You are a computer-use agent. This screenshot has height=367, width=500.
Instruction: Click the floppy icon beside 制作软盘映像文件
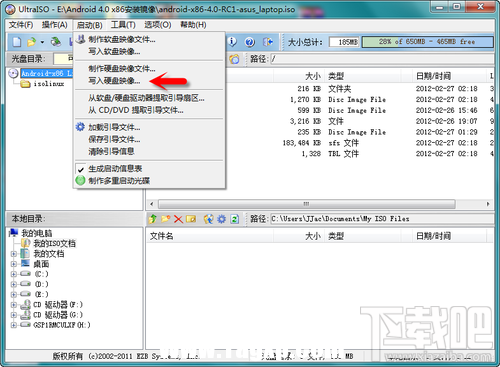click(x=80, y=39)
